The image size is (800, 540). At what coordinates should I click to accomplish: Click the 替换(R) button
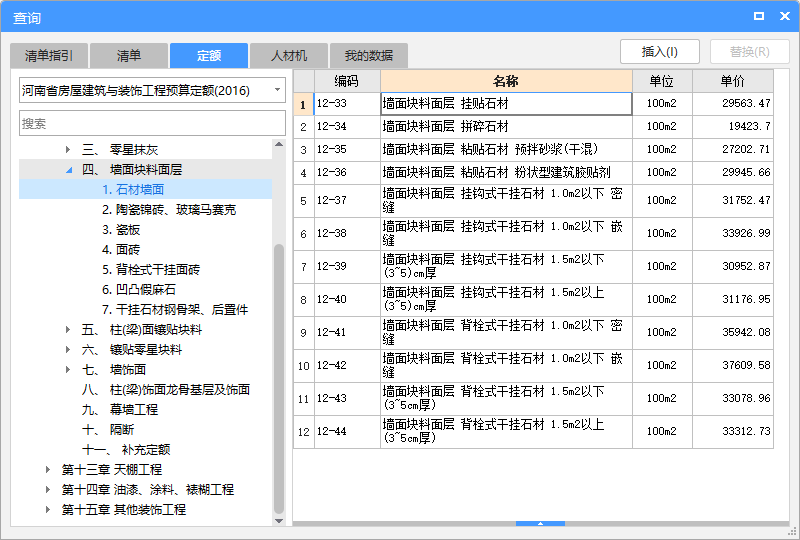coord(749,52)
